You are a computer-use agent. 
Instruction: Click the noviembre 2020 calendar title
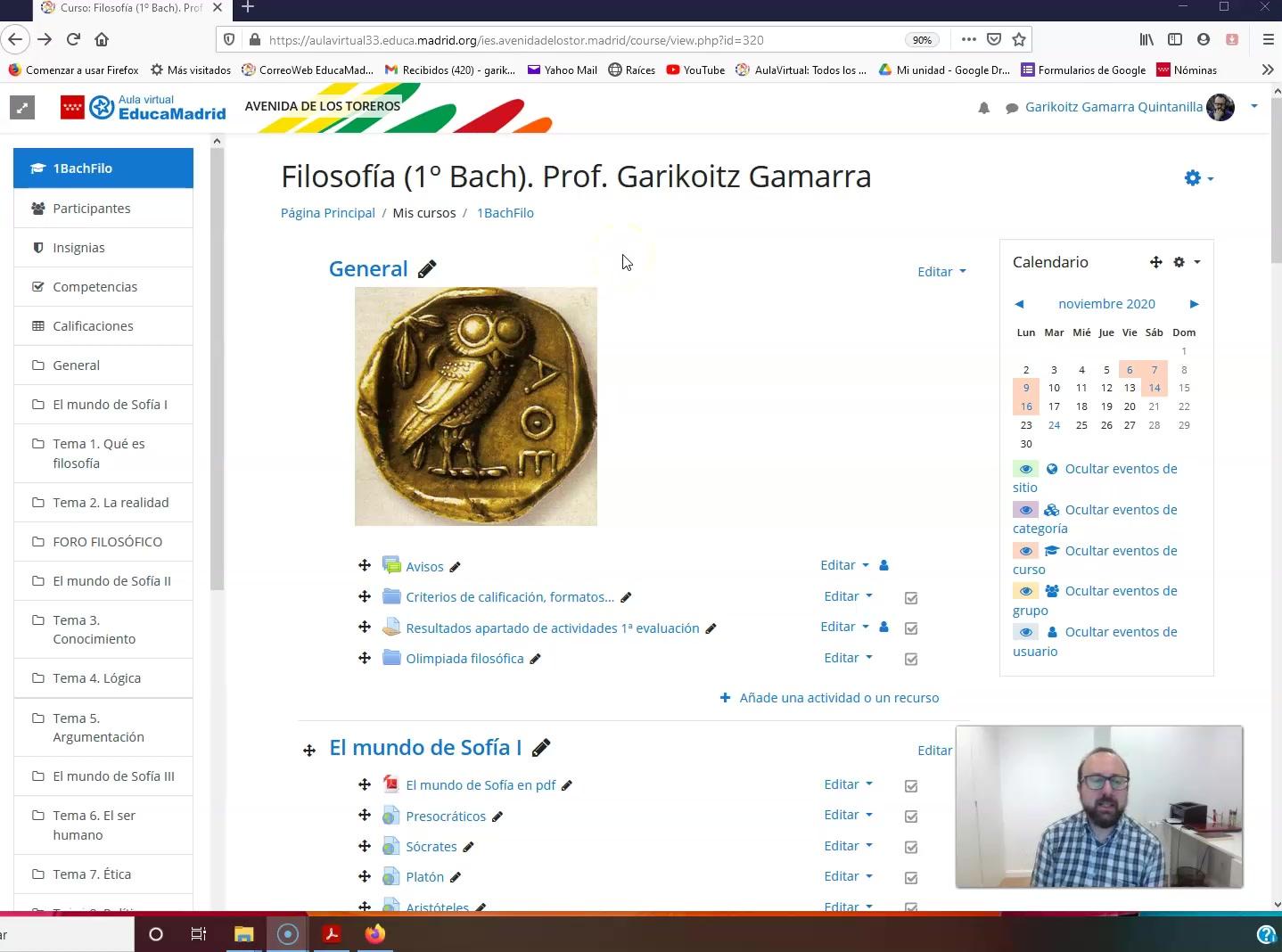pyautogui.click(x=1106, y=304)
